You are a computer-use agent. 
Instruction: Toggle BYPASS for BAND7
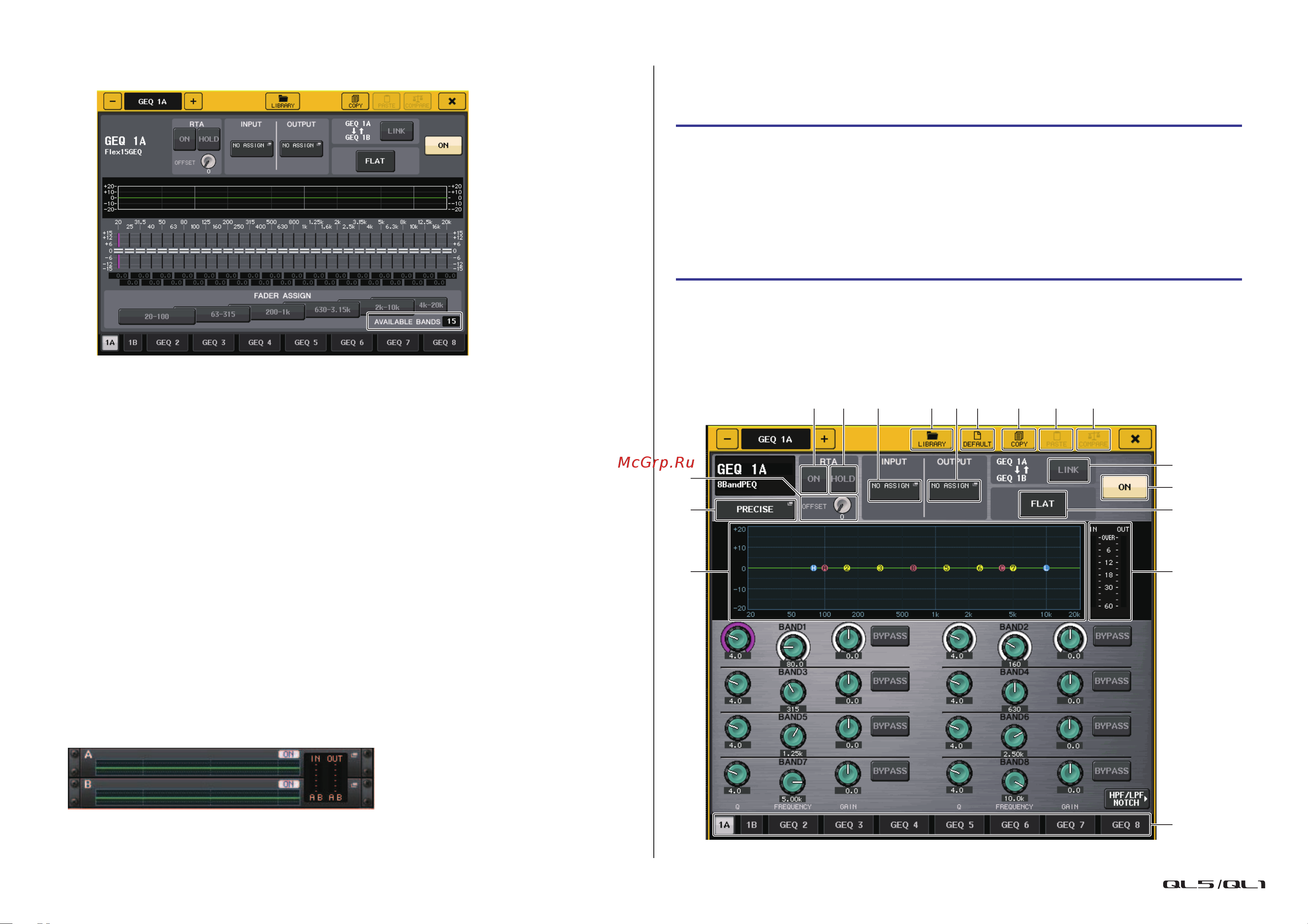coord(890,771)
